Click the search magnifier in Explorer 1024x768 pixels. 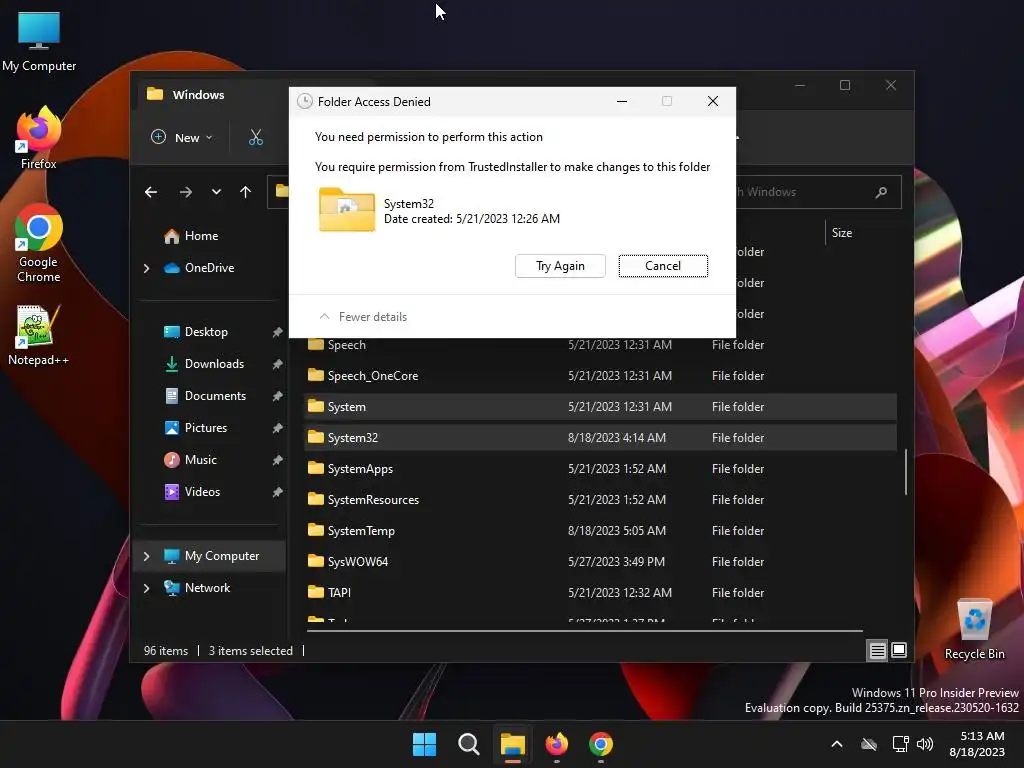tap(881, 192)
